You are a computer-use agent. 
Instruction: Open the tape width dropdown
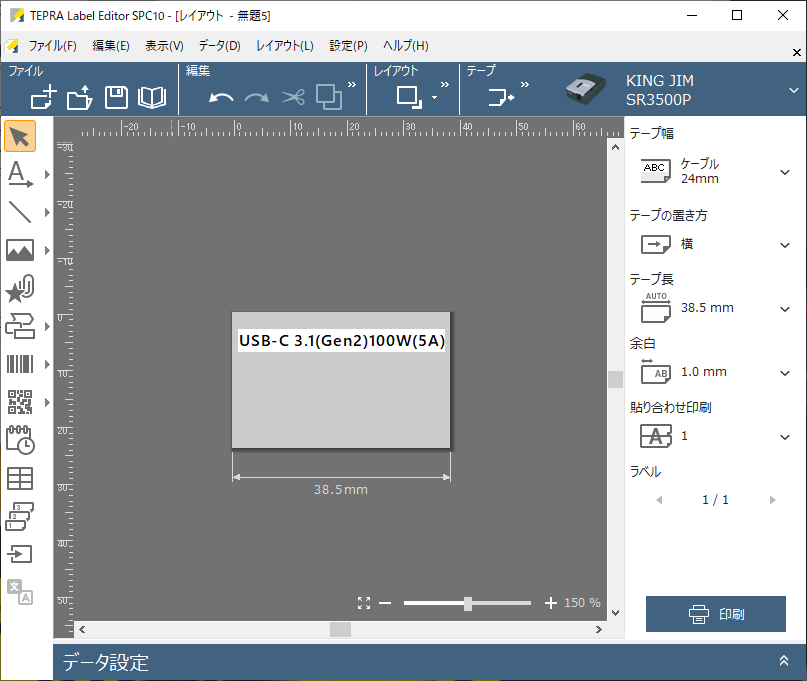click(785, 172)
